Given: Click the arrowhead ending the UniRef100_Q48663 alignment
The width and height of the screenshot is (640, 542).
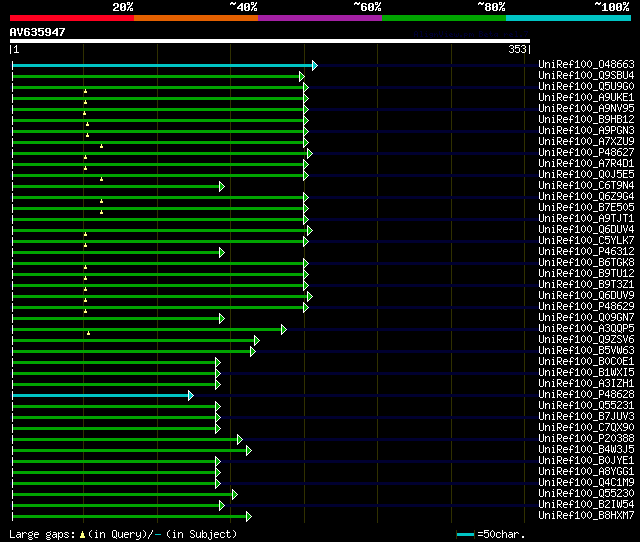Looking at the screenshot, I should pyautogui.click(x=315, y=65).
